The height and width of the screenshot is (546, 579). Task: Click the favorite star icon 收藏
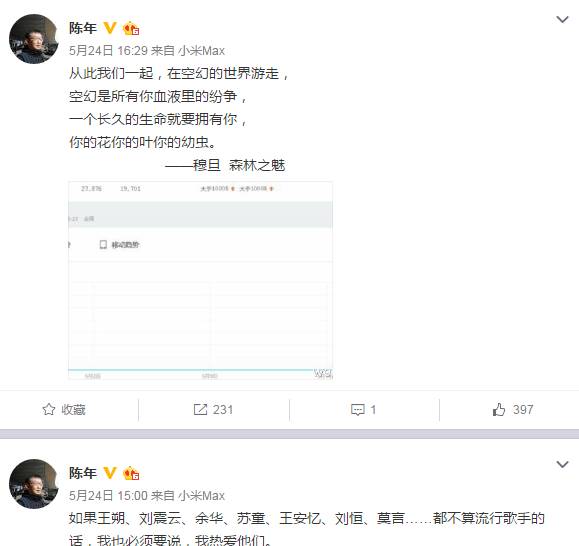[x=49, y=409]
